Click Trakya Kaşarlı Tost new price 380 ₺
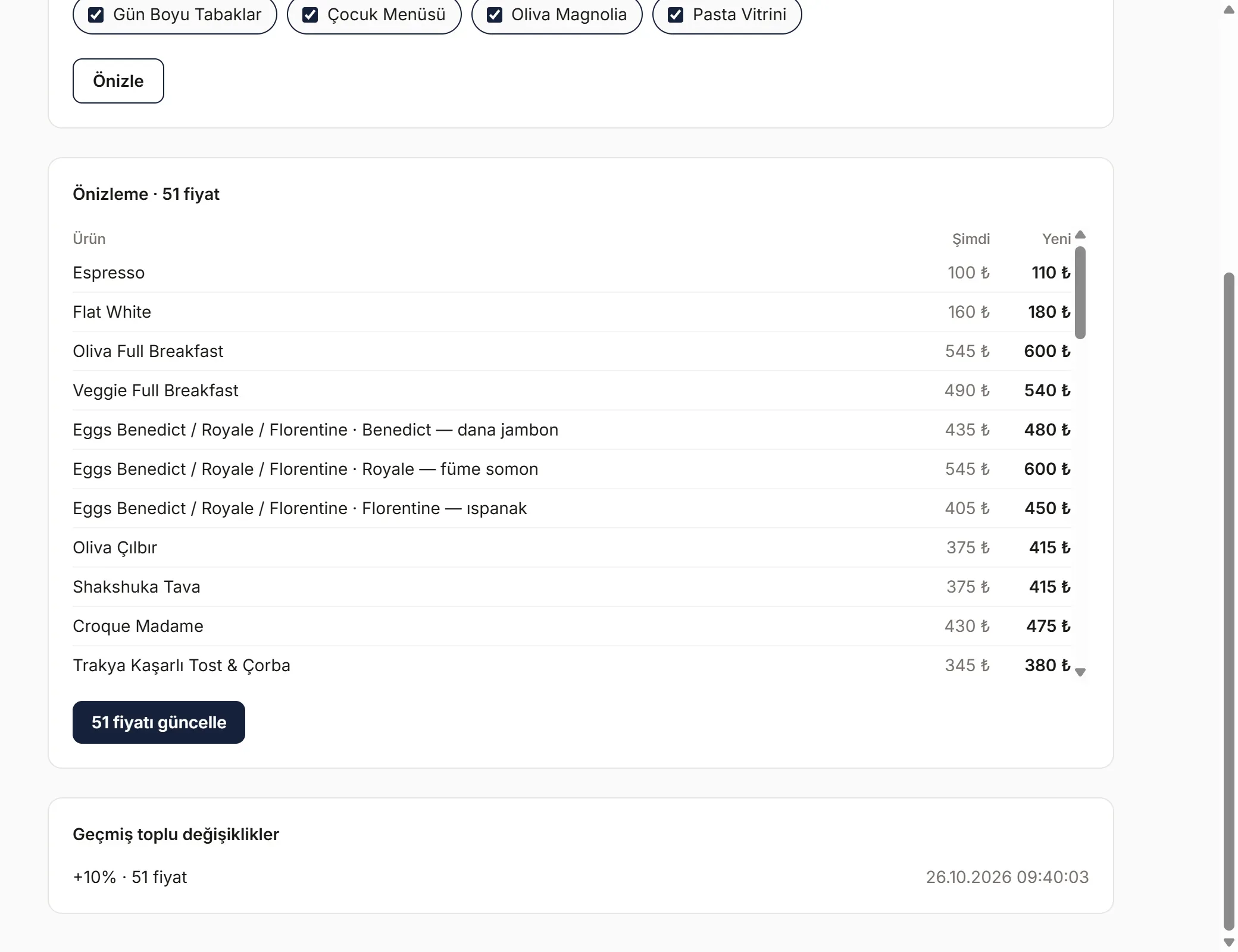This screenshot has height=952, width=1238. (x=1048, y=665)
